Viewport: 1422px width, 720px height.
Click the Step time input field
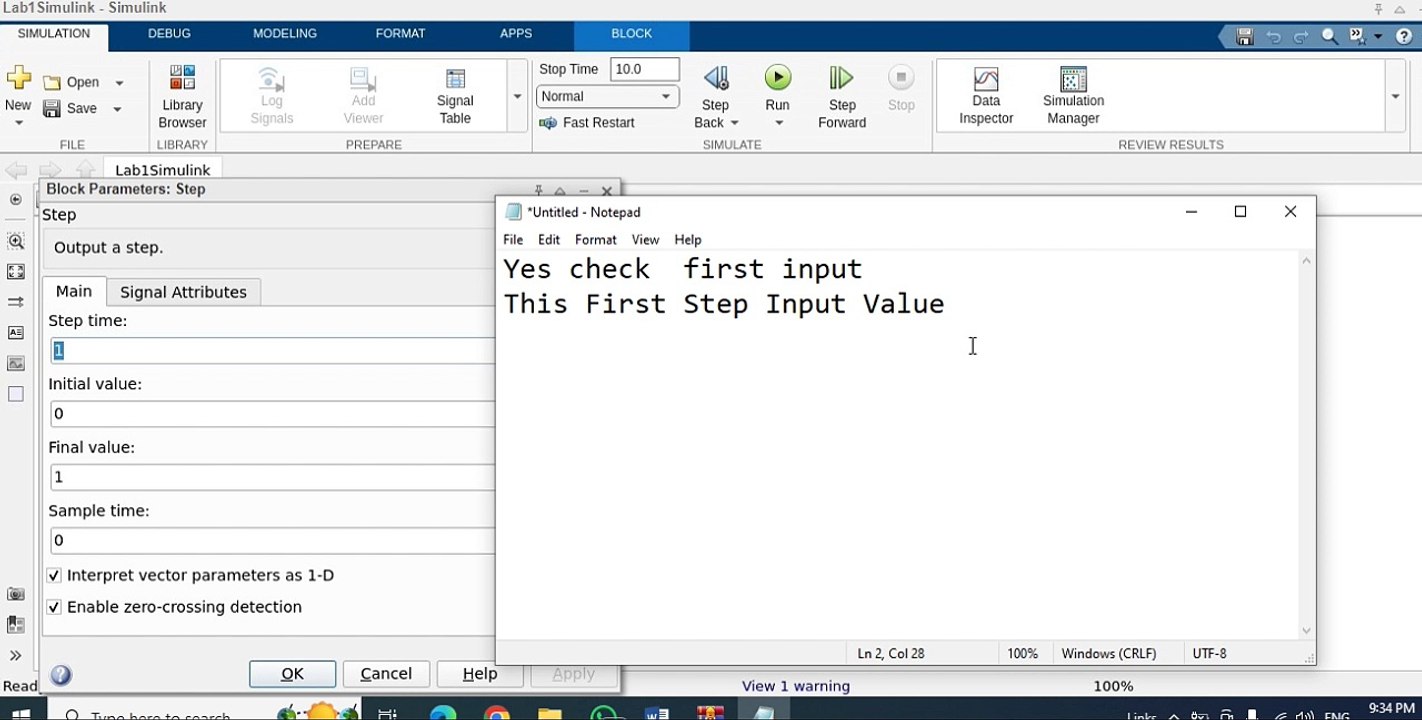[x=272, y=351]
